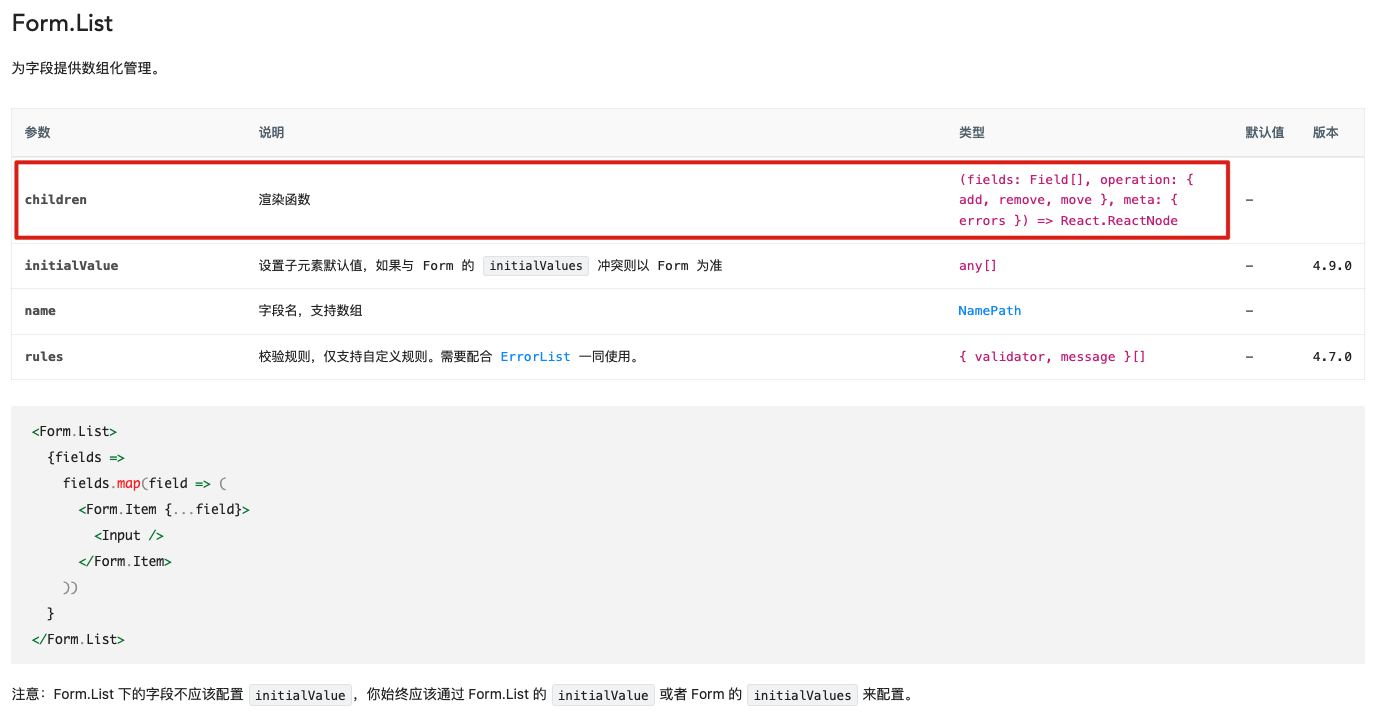Click the initialValues code tag in initialValue row

pyautogui.click(x=535, y=266)
